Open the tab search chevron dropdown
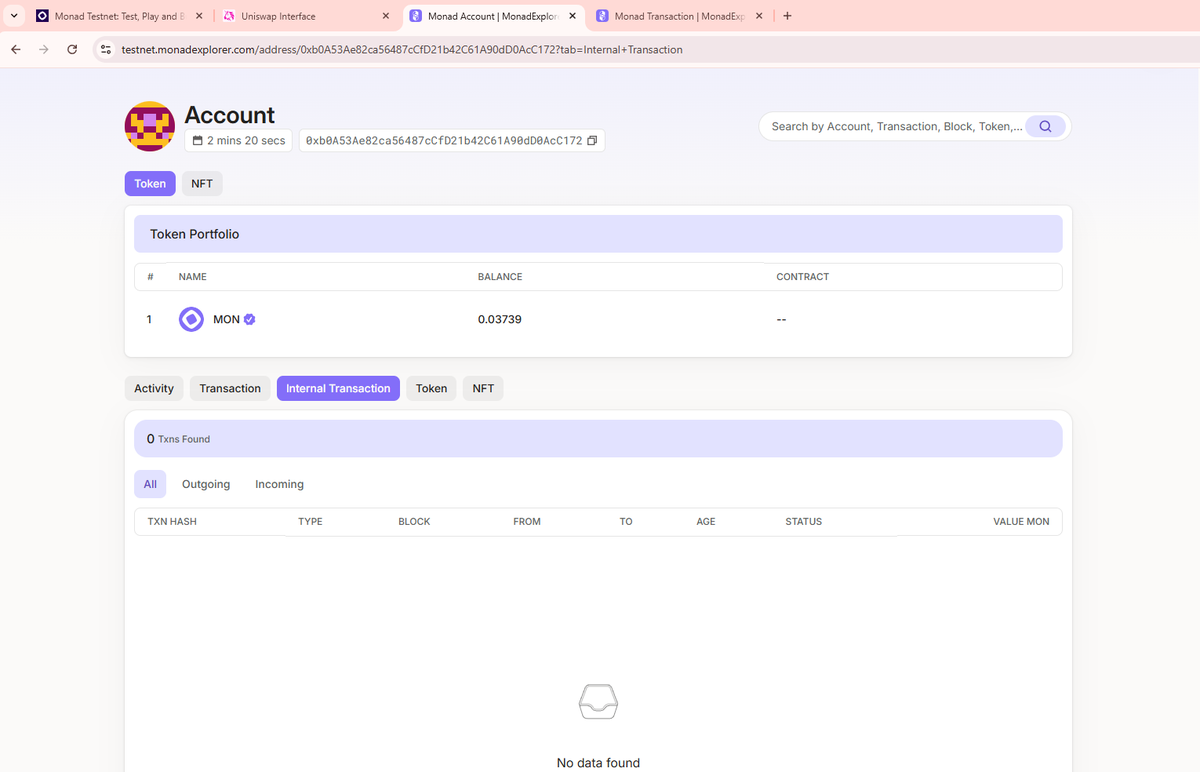 [x=14, y=16]
